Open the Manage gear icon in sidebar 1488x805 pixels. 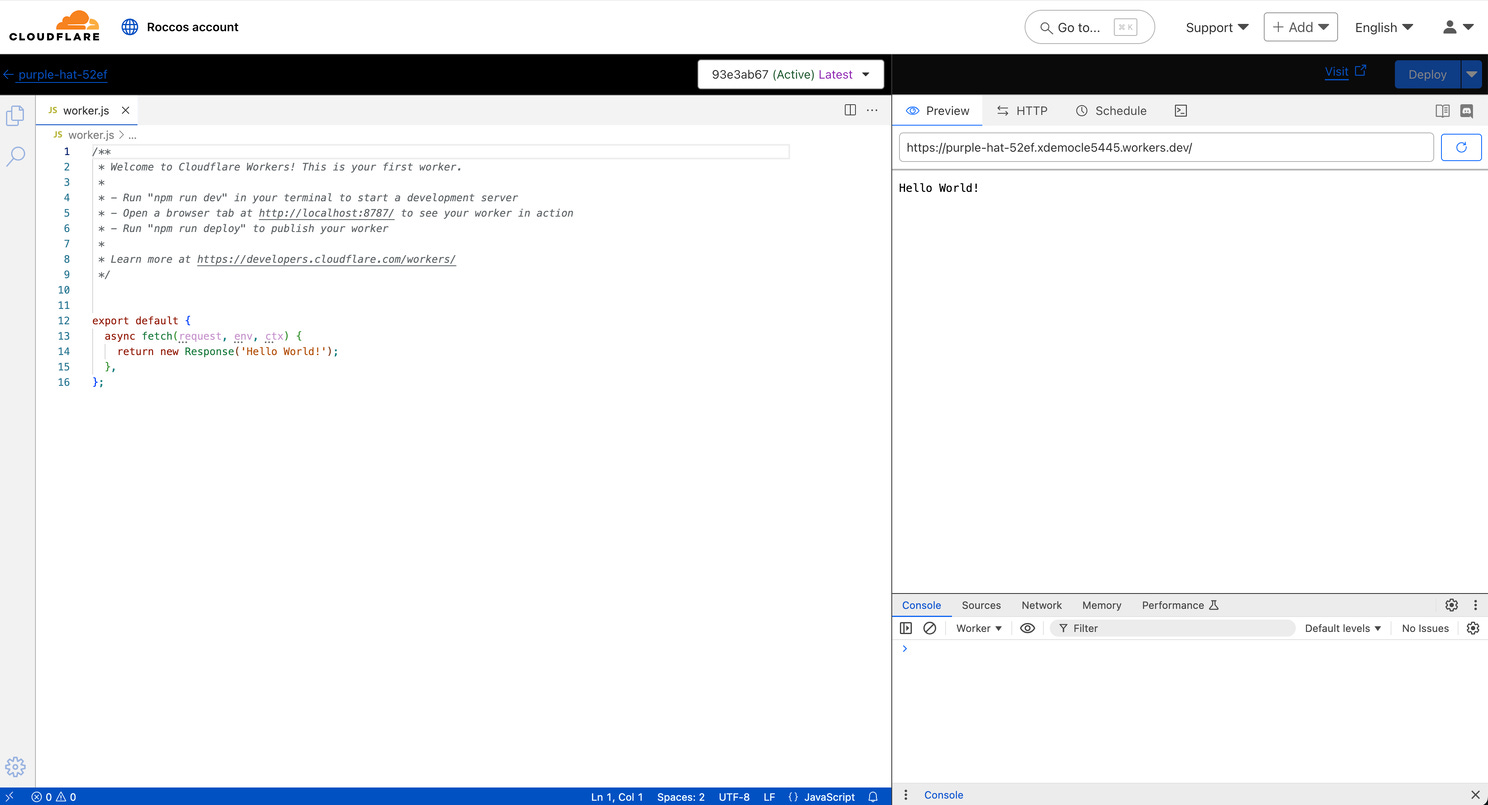15,767
